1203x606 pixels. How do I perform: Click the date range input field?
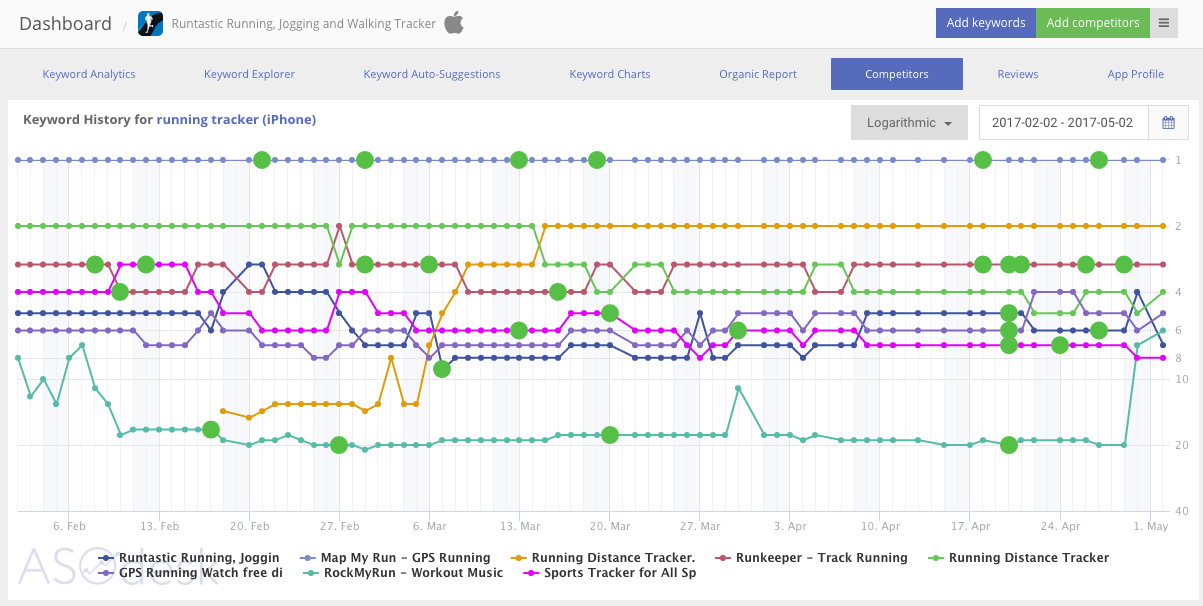1062,123
